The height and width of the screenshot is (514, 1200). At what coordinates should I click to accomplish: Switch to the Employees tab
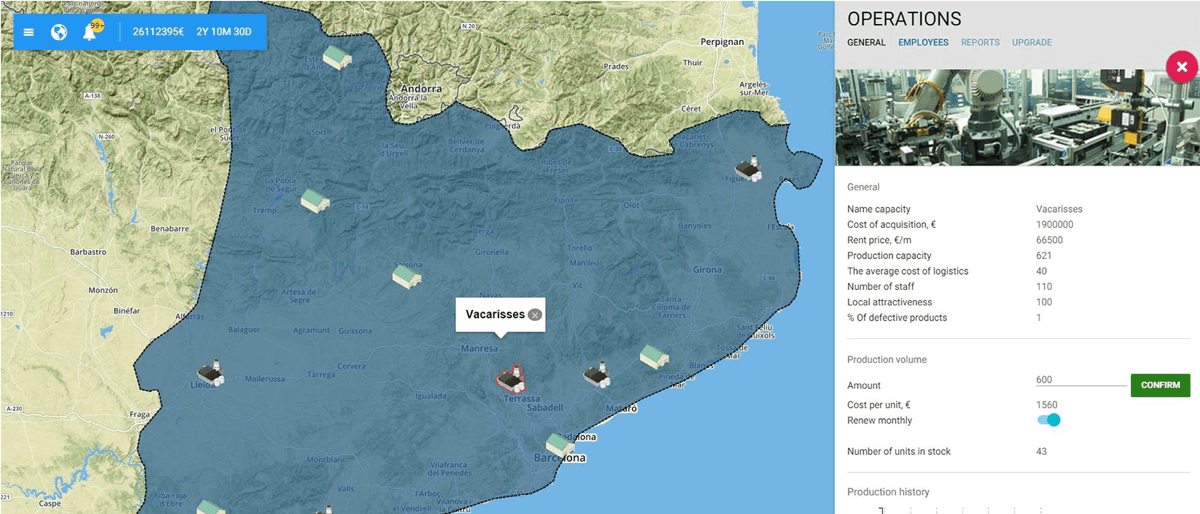(923, 42)
